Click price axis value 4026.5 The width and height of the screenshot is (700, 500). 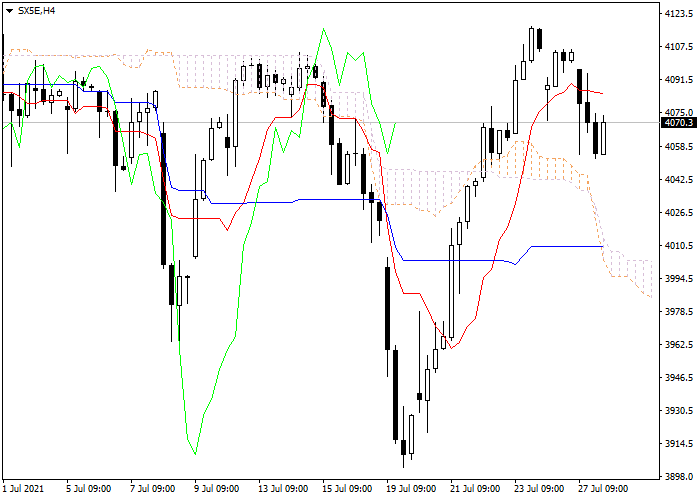point(679,212)
